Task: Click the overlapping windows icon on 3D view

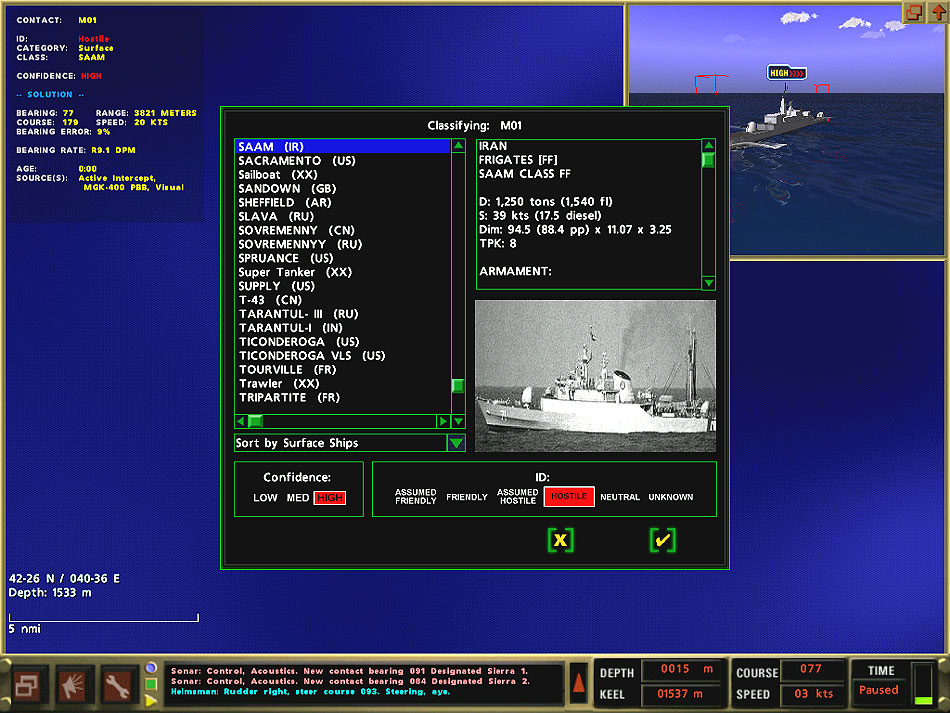Action: pyautogui.click(x=913, y=12)
